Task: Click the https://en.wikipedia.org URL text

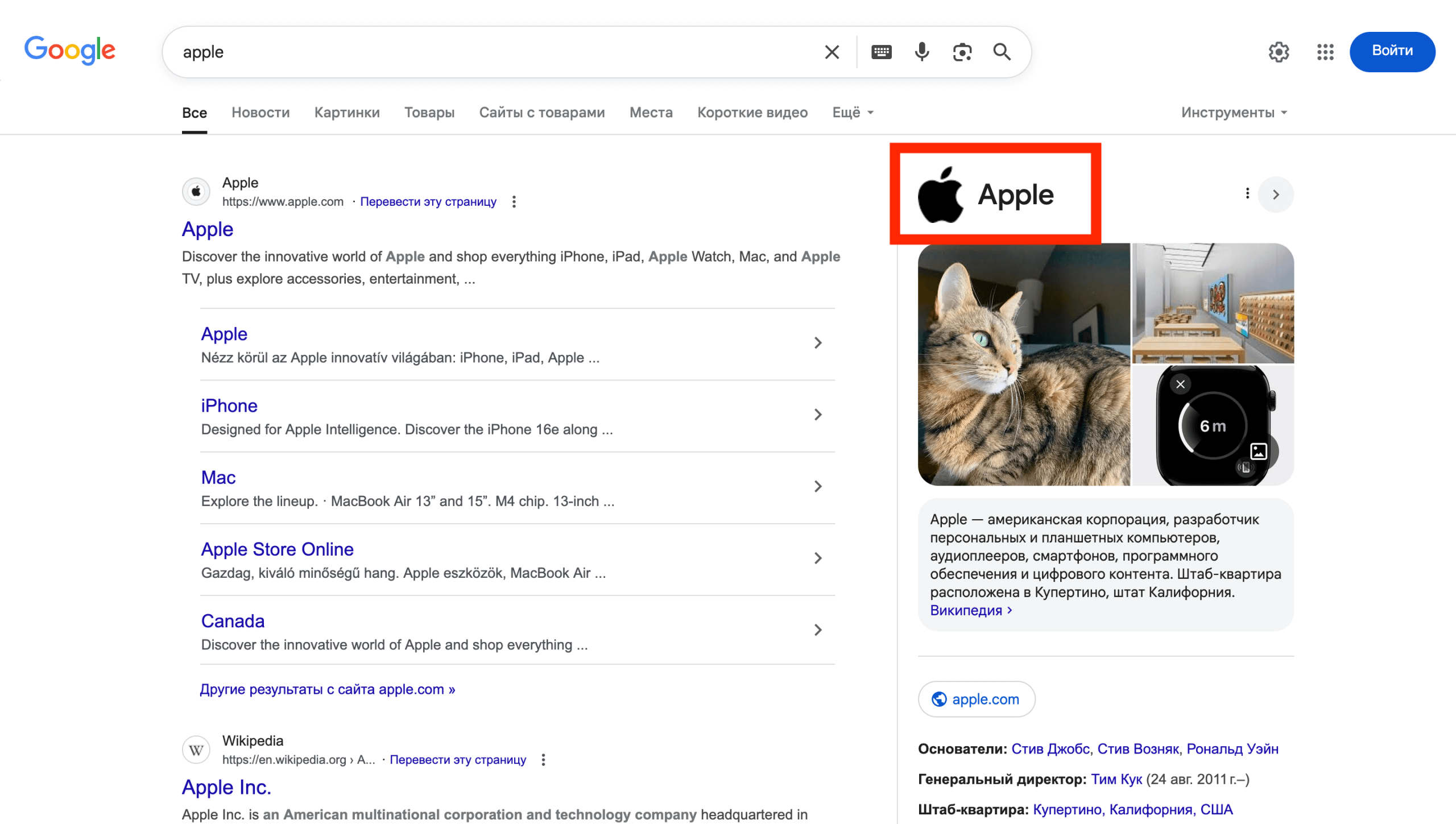Action: click(x=299, y=760)
